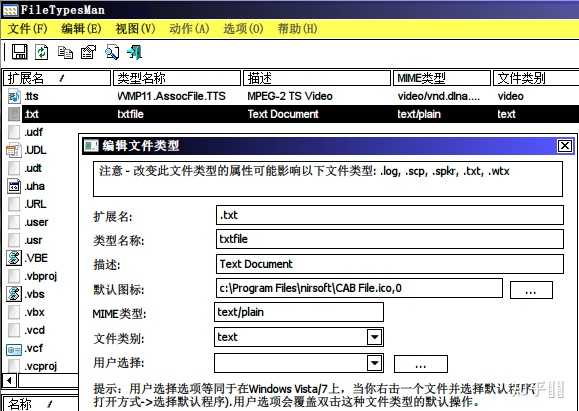Click the Save floppy disk toolbar icon
This screenshot has width=579, height=411.
(20, 52)
